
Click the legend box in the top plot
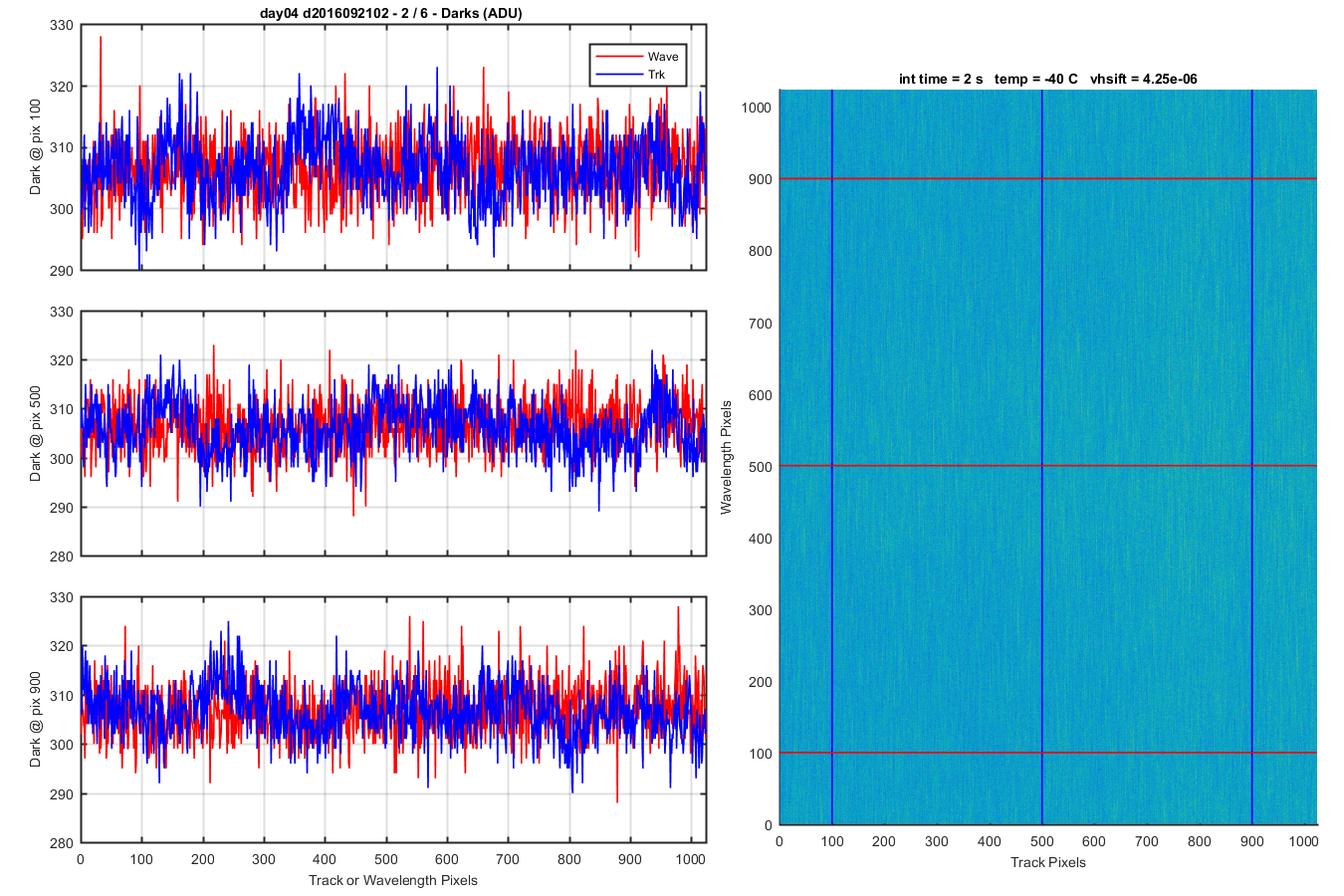638,66
